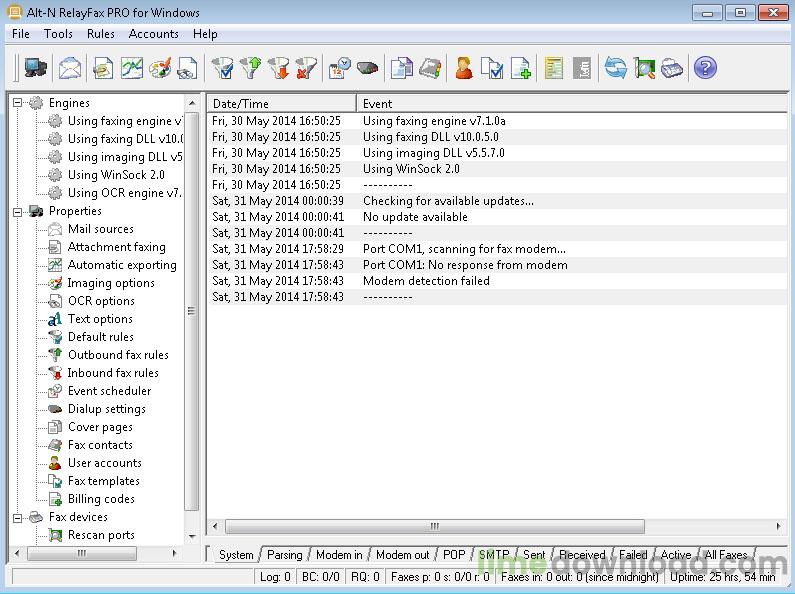This screenshot has height=594, width=795.
Task: Collapse the Engines tree node
Action: 18,103
